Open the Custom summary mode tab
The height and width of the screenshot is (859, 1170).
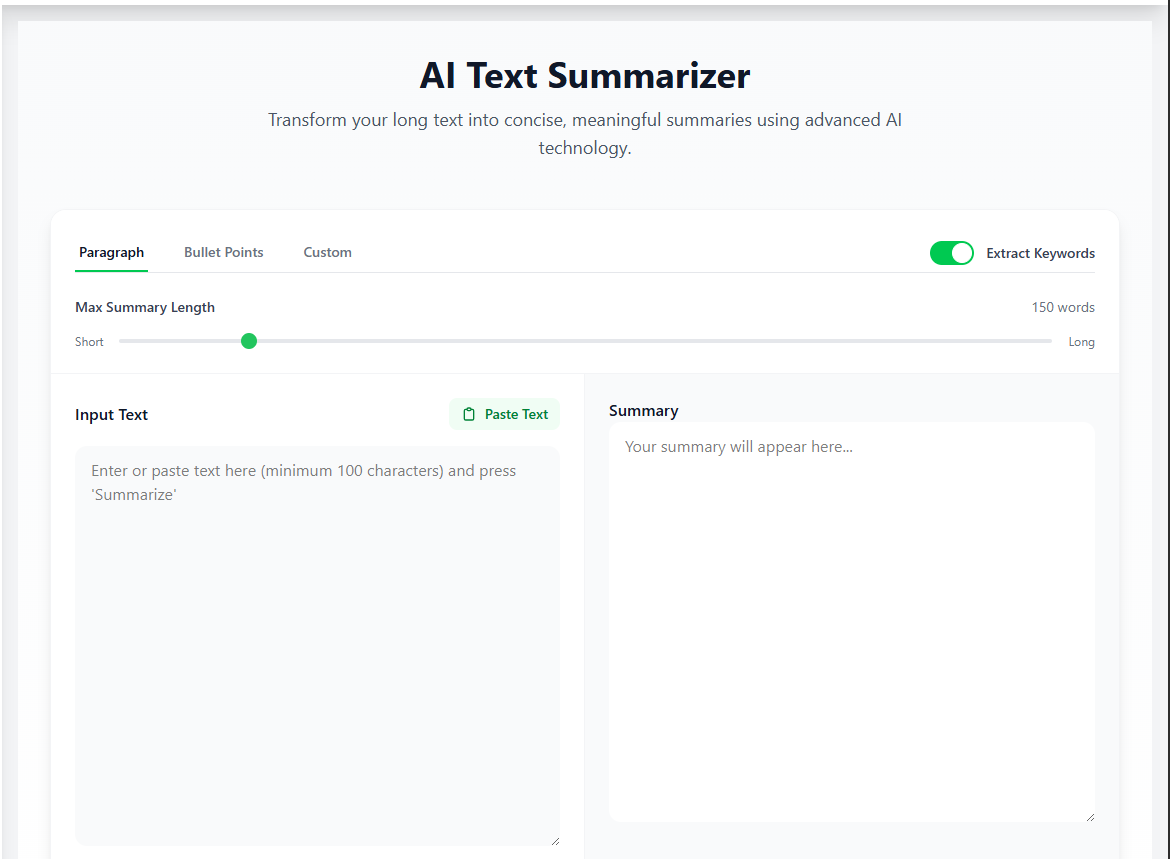click(x=327, y=252)
